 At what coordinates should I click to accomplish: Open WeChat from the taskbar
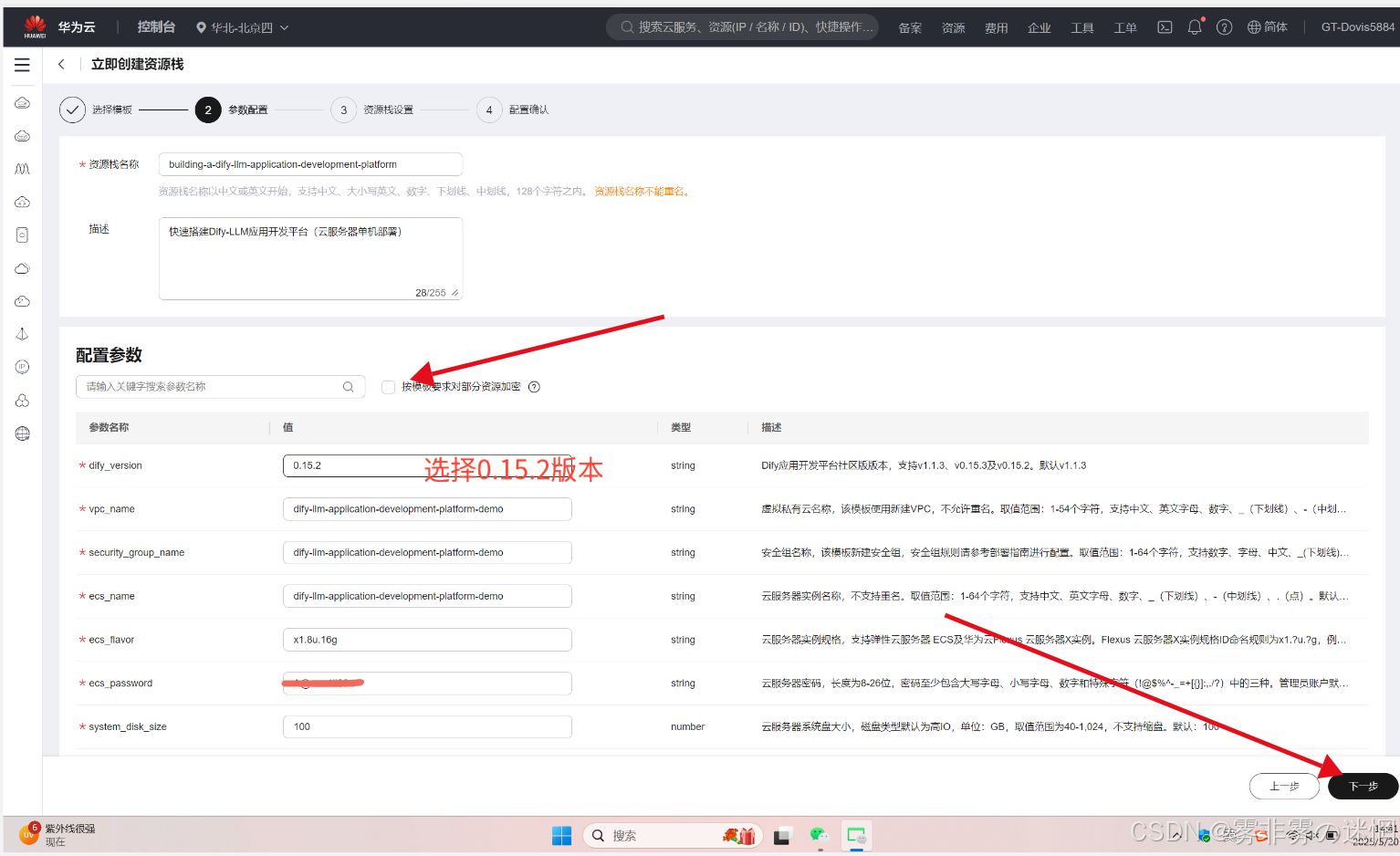[819, 835]
